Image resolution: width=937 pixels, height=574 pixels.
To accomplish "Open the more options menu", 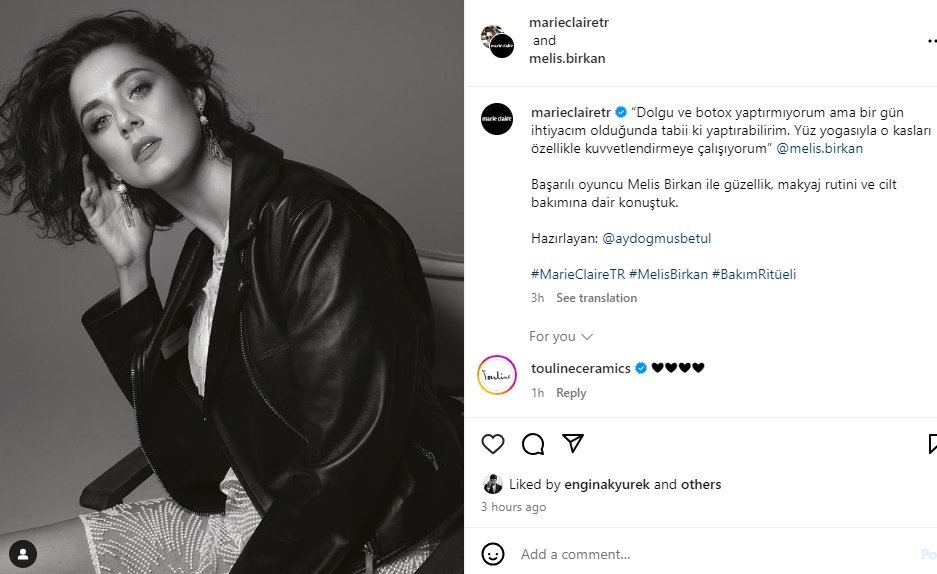I will (x=931, y=41).
